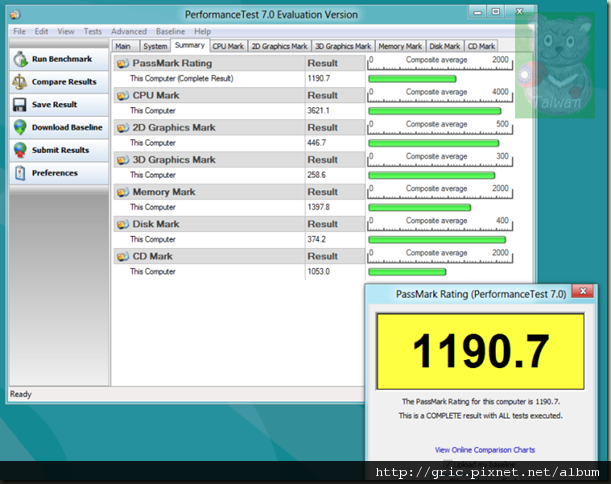Click the Disk Mark green result bar
This screenshot has height=484, width=611.
pyautogui.click(x=437, y=240)
